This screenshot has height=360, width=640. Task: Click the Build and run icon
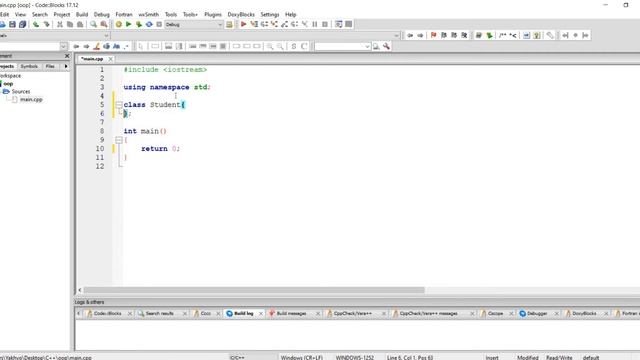click(139, 24)
